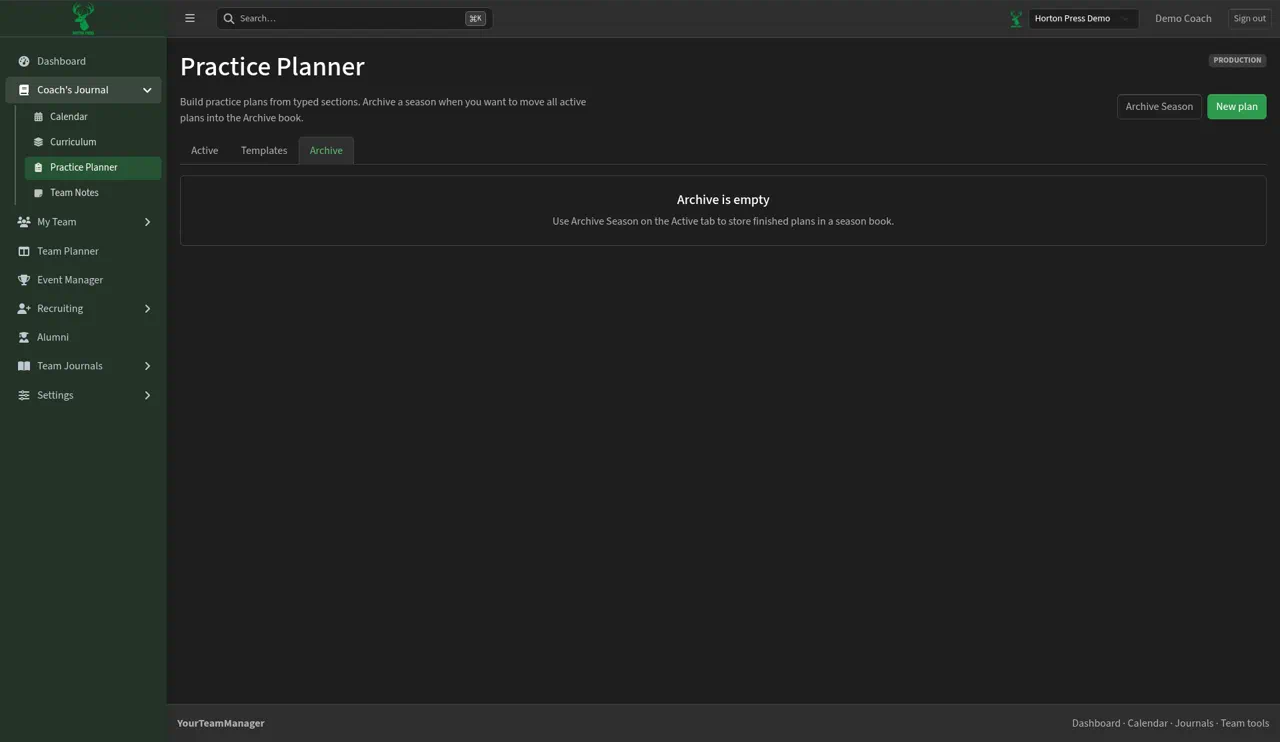Viewport: 1280px width, 742px height.
Task: Click the Team Notes note icon
Action: tap(39, 193)
